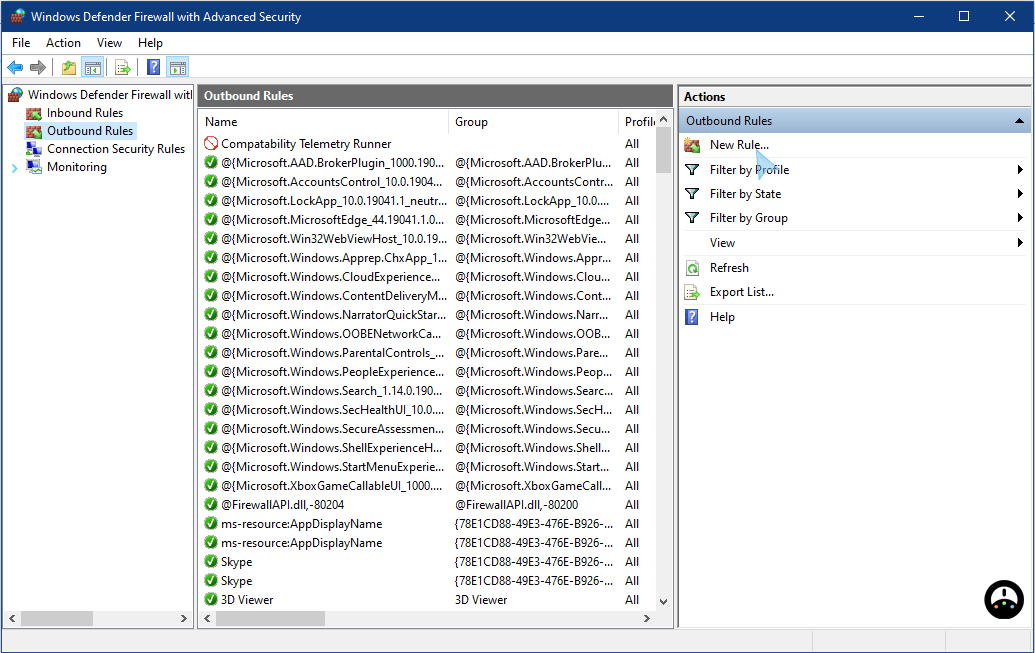1035x653 pixels.
Task: Select the @{Microsoft.Windows.Search_1.14.0.190... rule
Action: tap(331, 391)
